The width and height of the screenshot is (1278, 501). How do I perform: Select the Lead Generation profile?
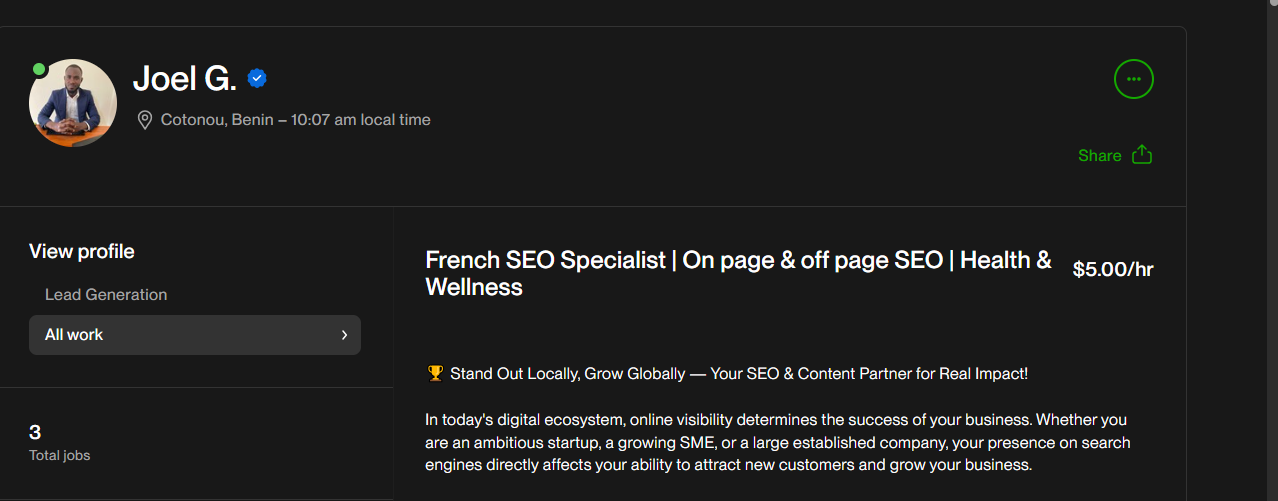[106, 295]
